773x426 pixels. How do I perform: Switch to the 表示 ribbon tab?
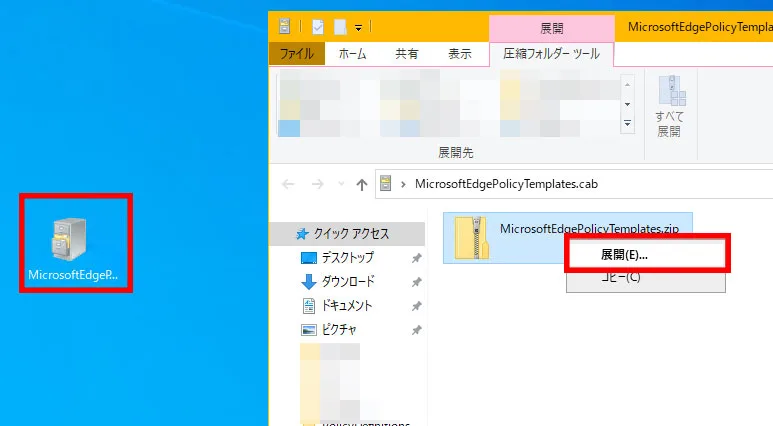459,54
